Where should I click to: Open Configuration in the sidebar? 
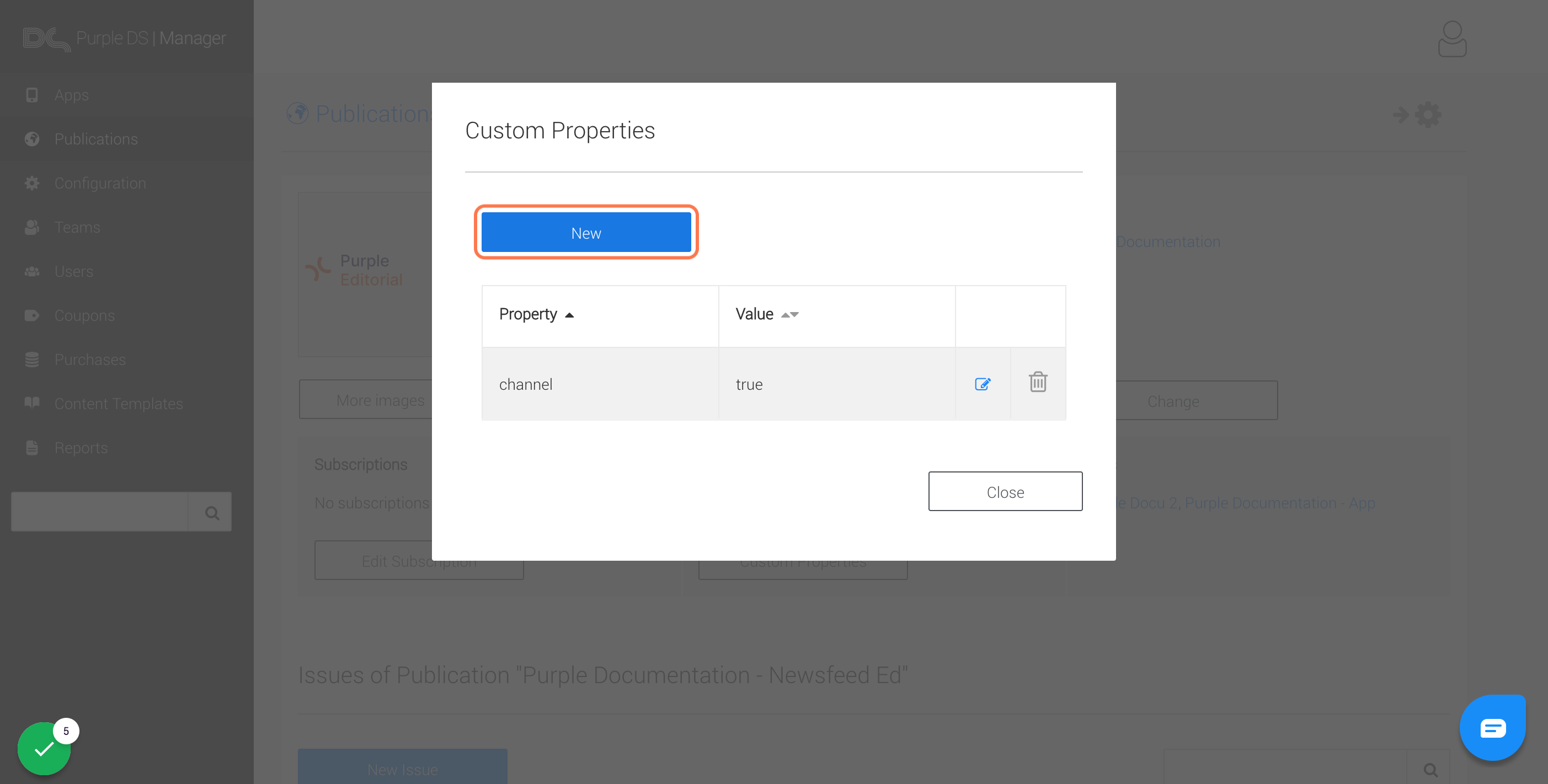pyautogui.click(x=100, y=183)
